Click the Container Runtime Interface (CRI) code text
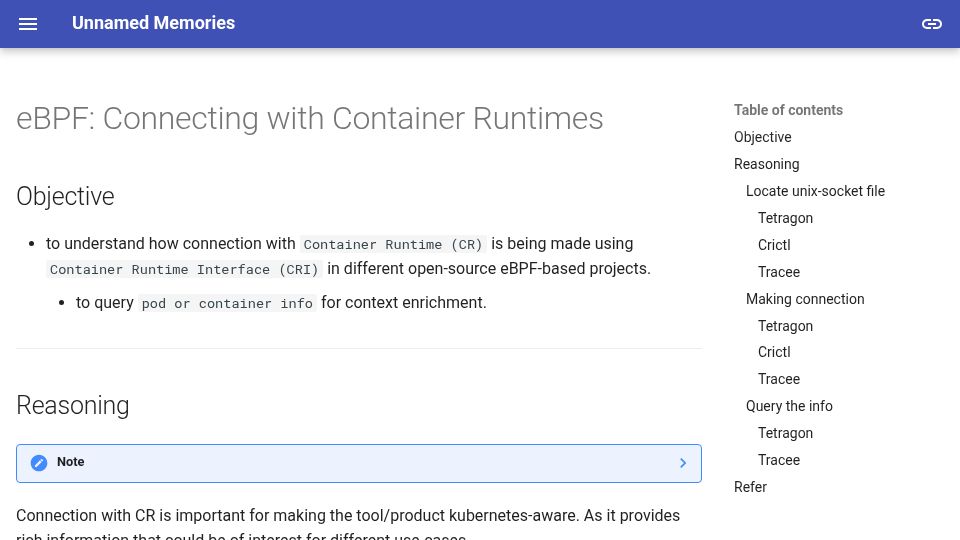 [184, 269]
